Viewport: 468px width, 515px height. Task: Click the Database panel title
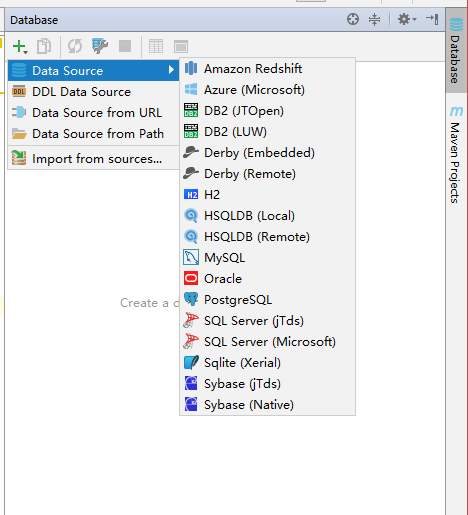pos(34,20)
